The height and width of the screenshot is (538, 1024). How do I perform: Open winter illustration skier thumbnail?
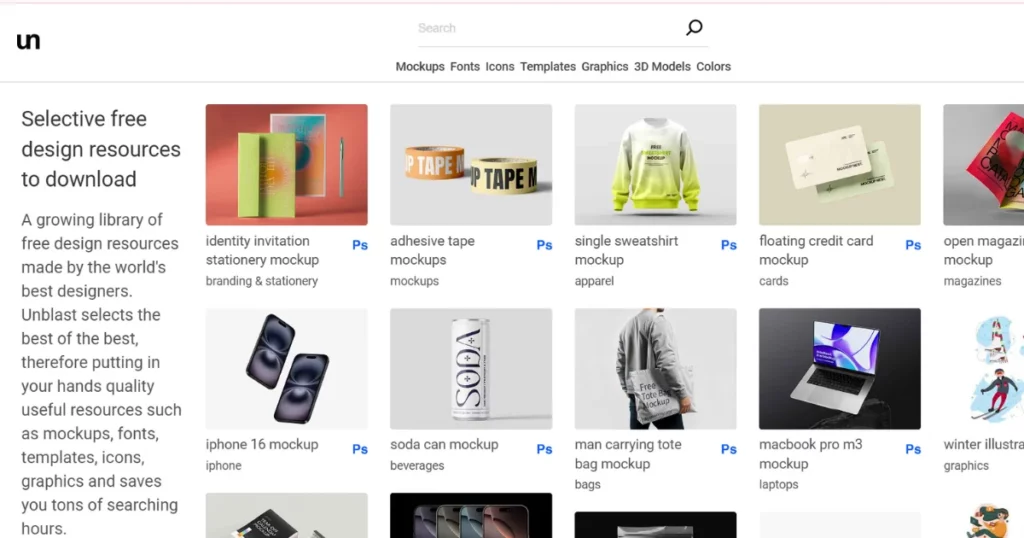point(984,369)
